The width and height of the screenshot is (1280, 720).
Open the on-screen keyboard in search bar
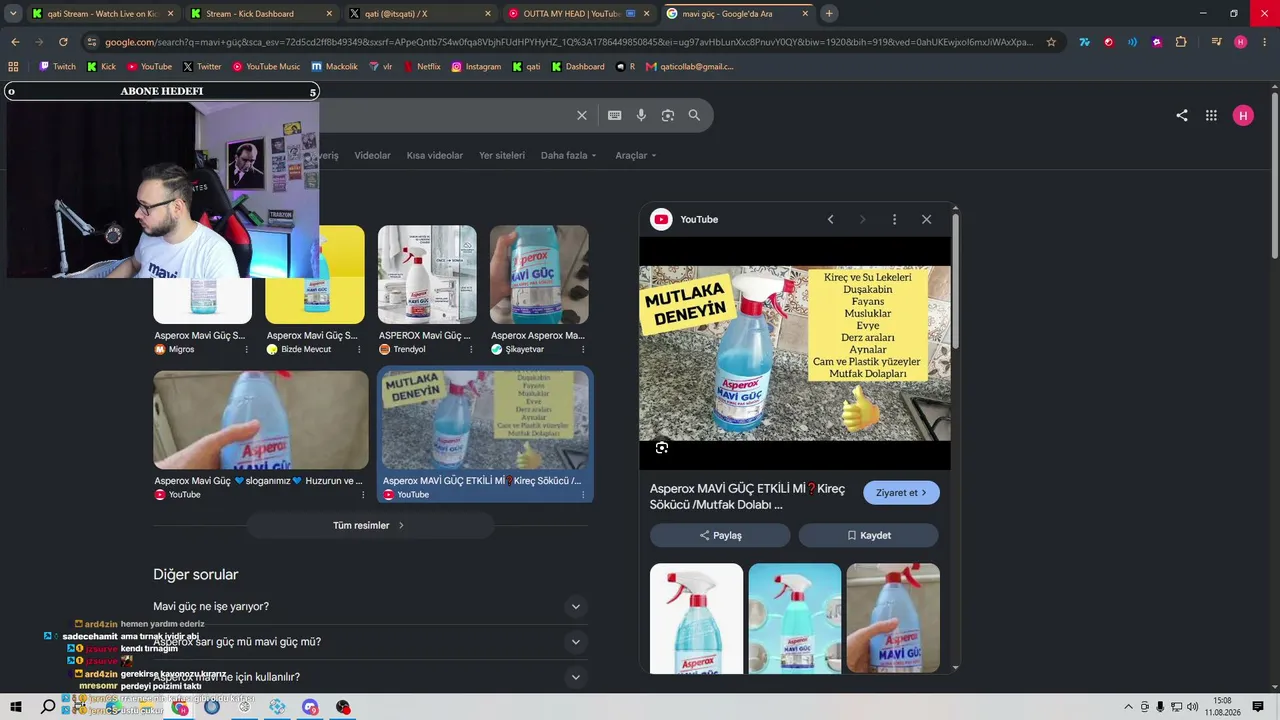[x=615, y=115]
